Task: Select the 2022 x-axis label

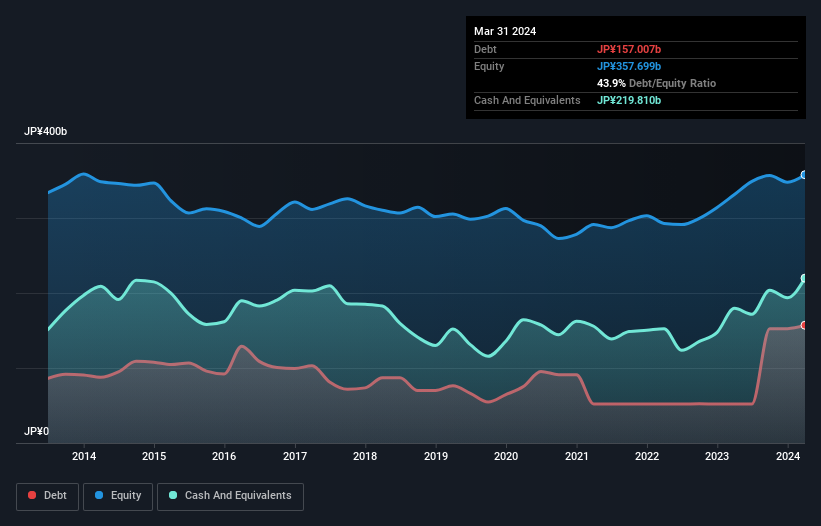Action: click(x=648, y=457)
